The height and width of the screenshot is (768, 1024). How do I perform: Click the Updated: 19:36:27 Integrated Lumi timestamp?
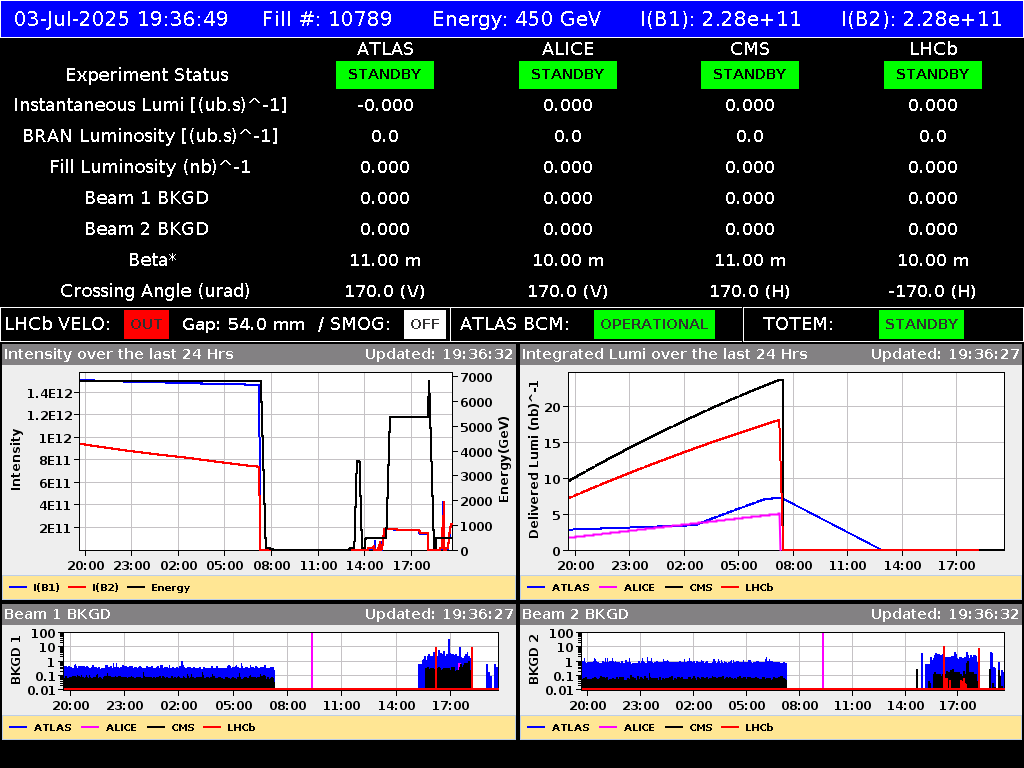click(945, 355)
